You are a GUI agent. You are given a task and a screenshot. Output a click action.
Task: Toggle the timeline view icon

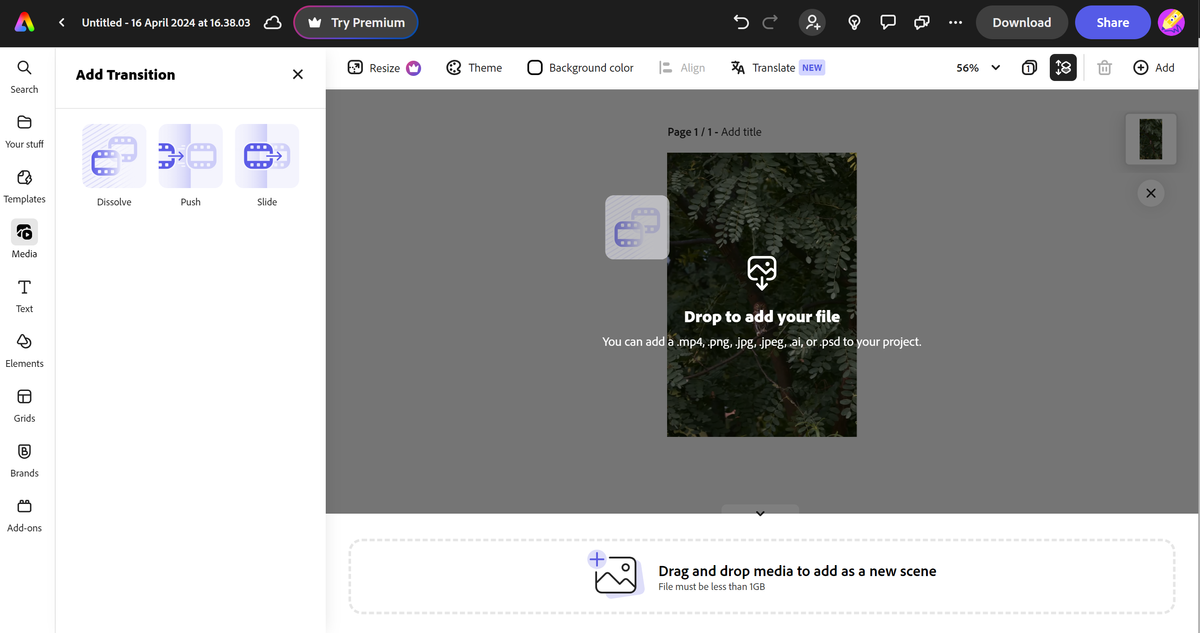click(x=1063, y=68)
